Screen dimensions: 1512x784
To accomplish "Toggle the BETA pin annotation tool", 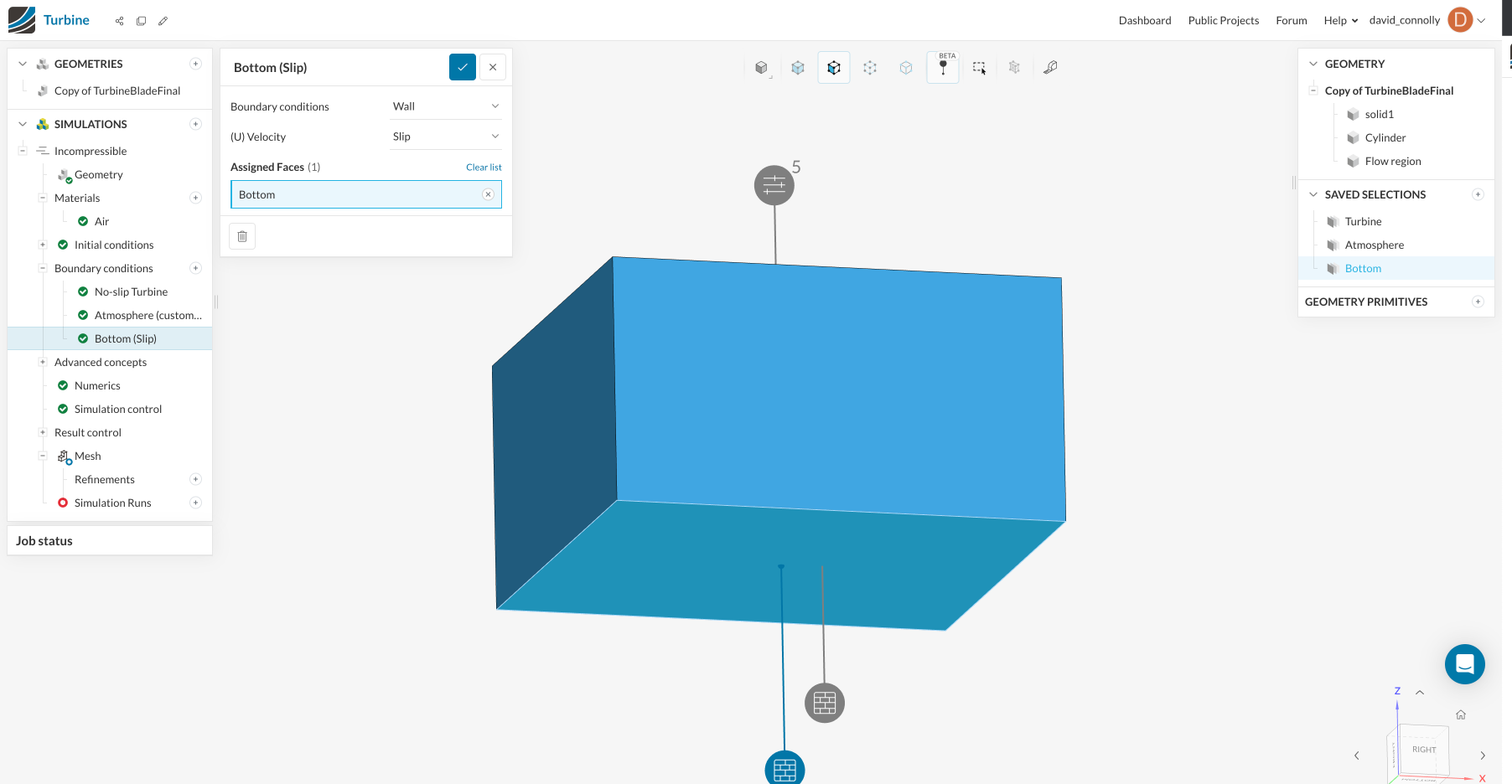I will click(x=943, y=68).
